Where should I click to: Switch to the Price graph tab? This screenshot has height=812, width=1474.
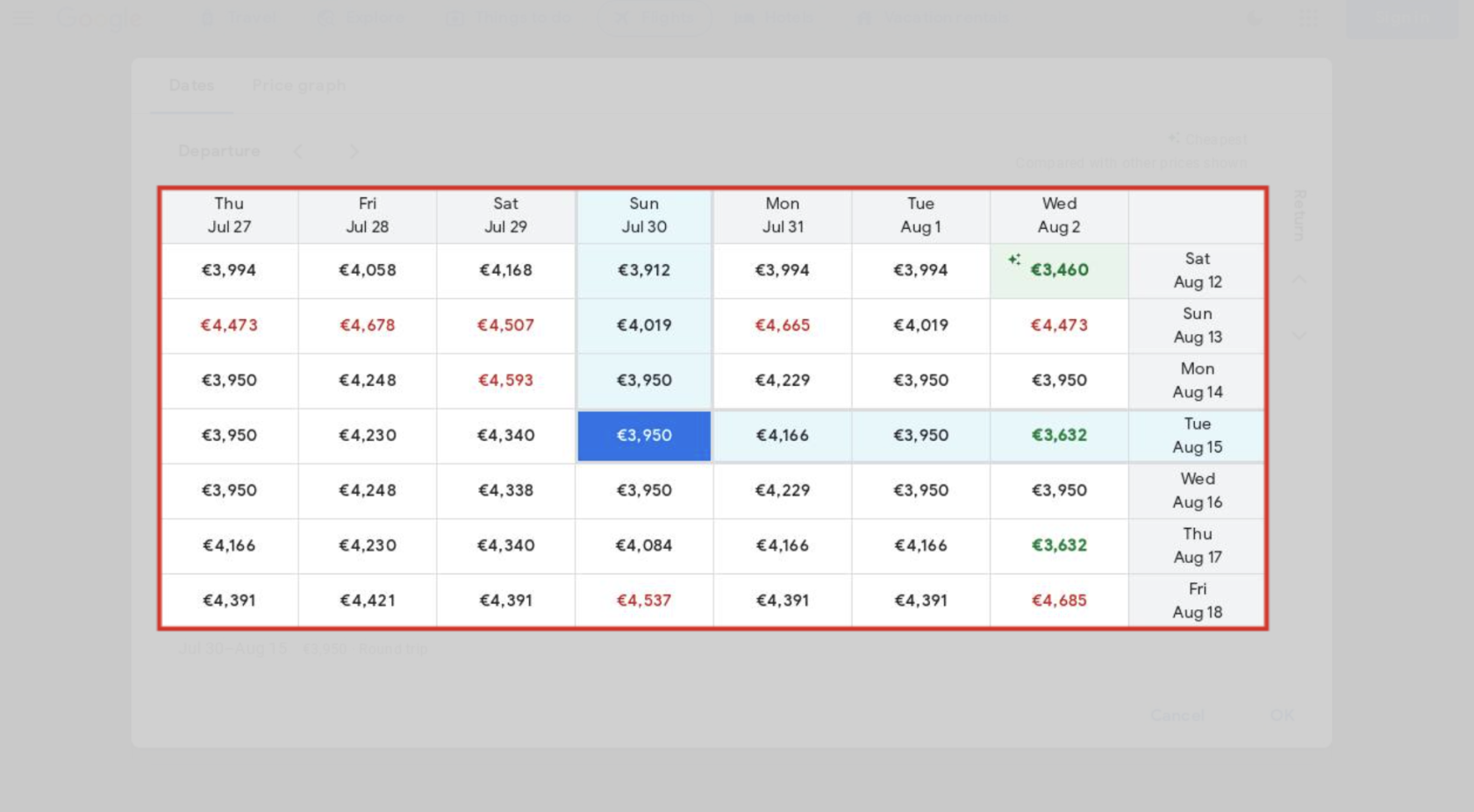coord(298,85)
